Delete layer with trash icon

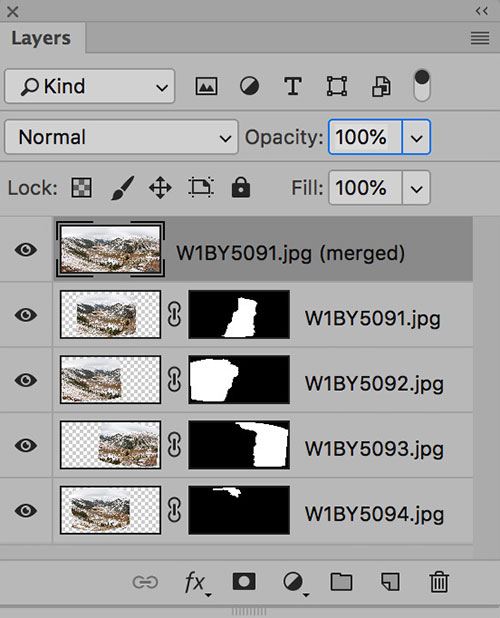pos(439,582)
